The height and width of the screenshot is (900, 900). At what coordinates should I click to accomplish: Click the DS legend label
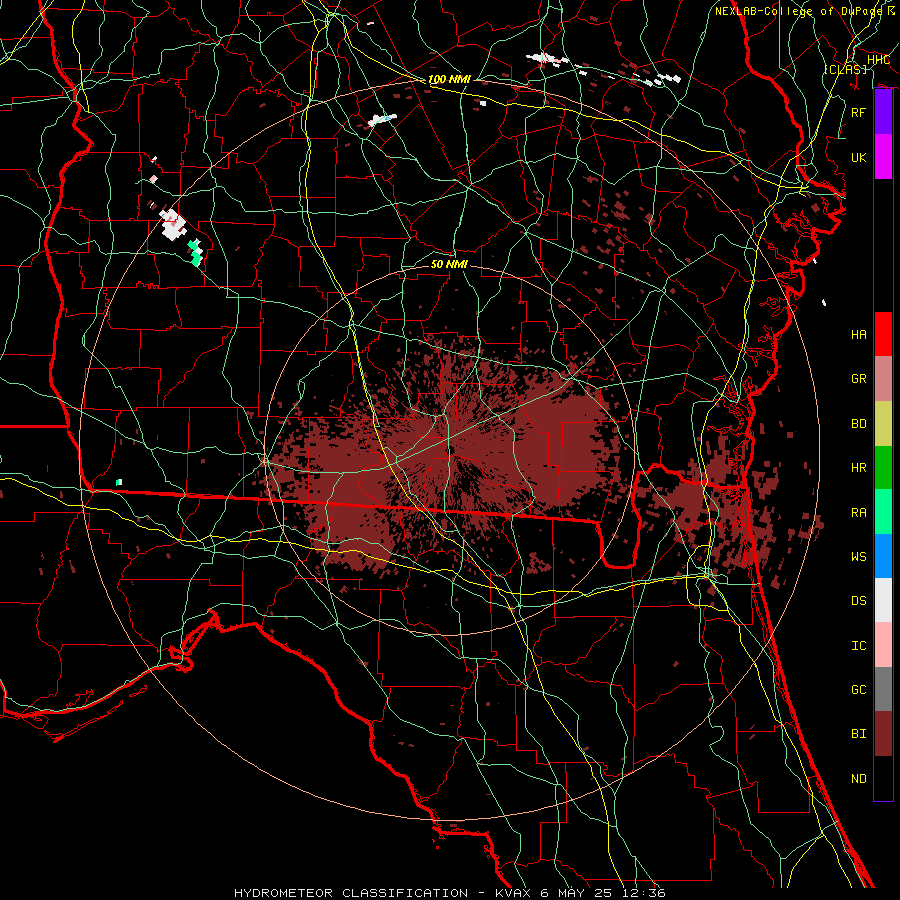[x=858, y=601]
